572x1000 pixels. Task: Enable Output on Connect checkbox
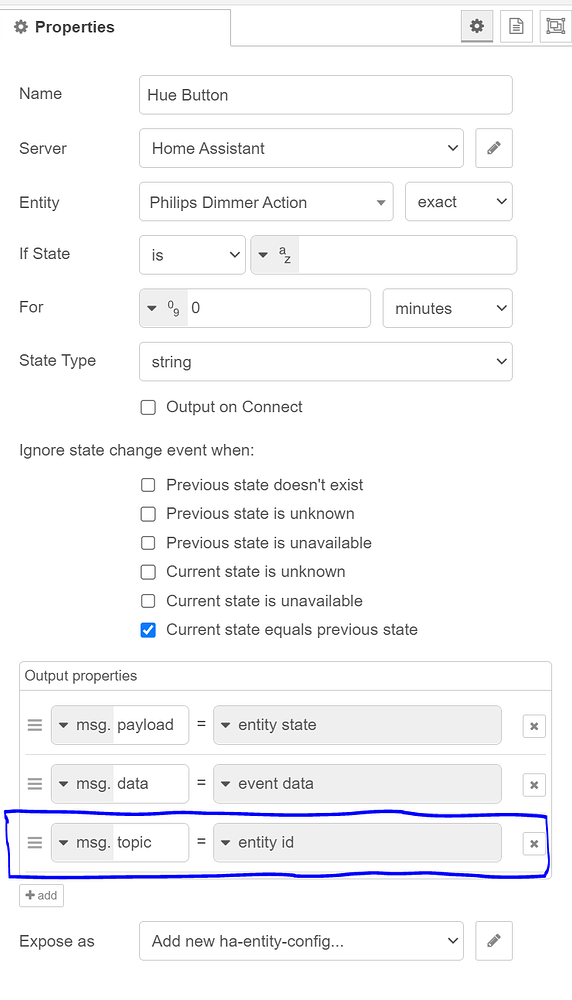tap(148, 408)
